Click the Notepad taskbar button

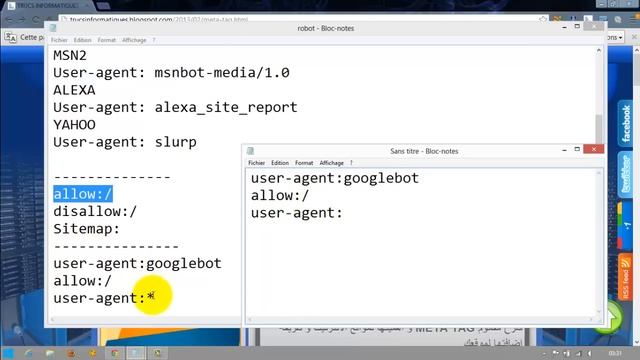point(136,353)
